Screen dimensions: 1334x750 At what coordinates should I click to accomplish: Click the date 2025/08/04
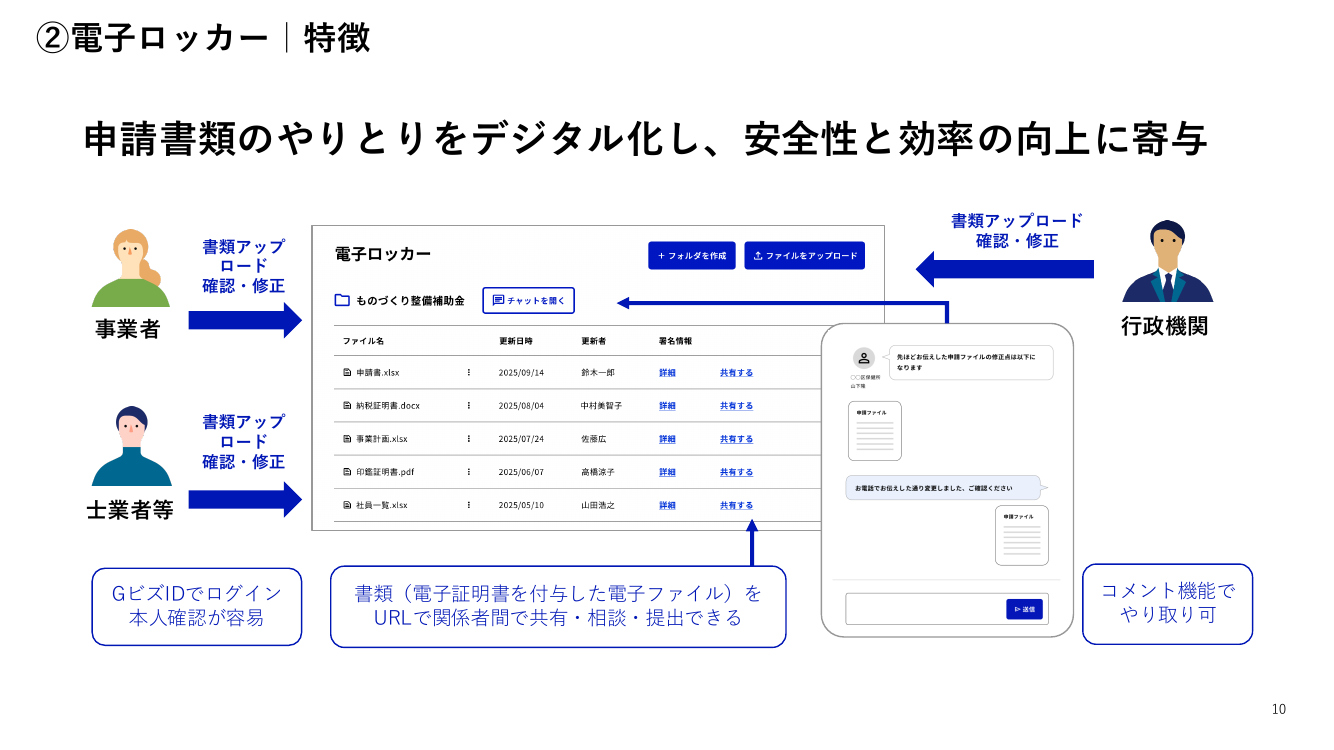(x=521, y=406)
